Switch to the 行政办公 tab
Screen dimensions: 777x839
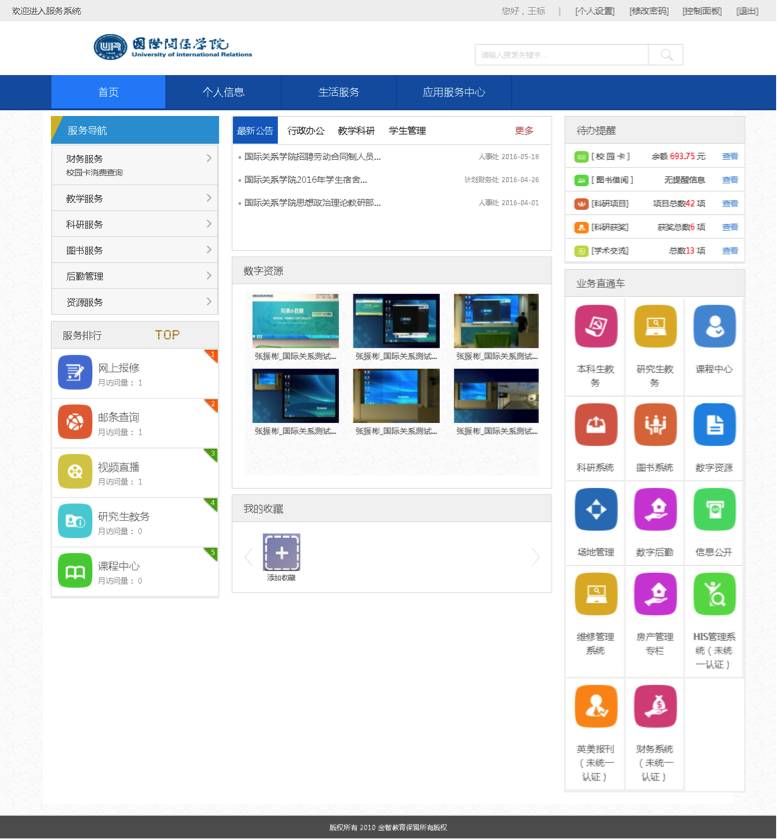click(x=306, y=131)
